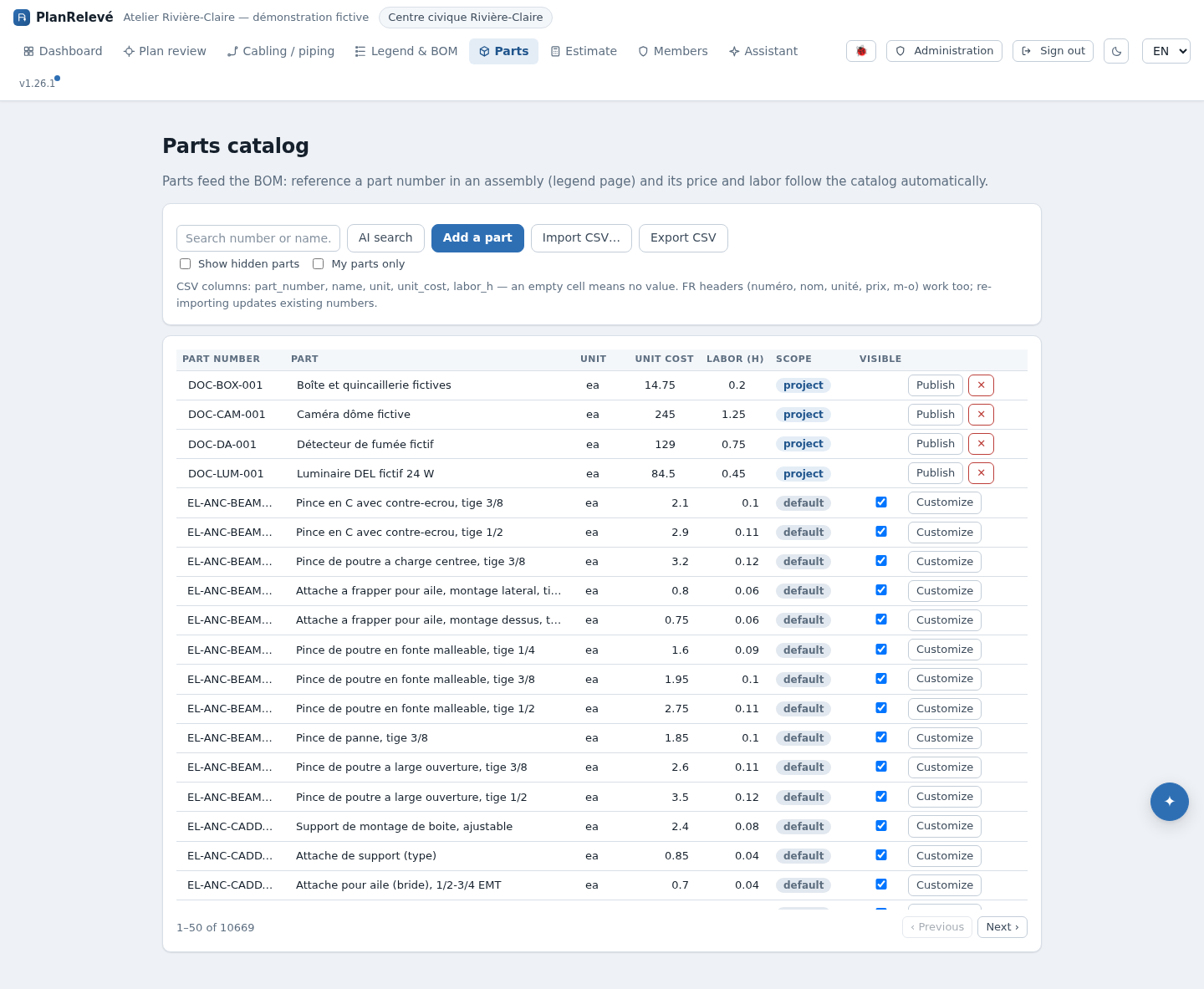Toggle dark mode moon icon
1204x989 pixels.
point(1116,51)
